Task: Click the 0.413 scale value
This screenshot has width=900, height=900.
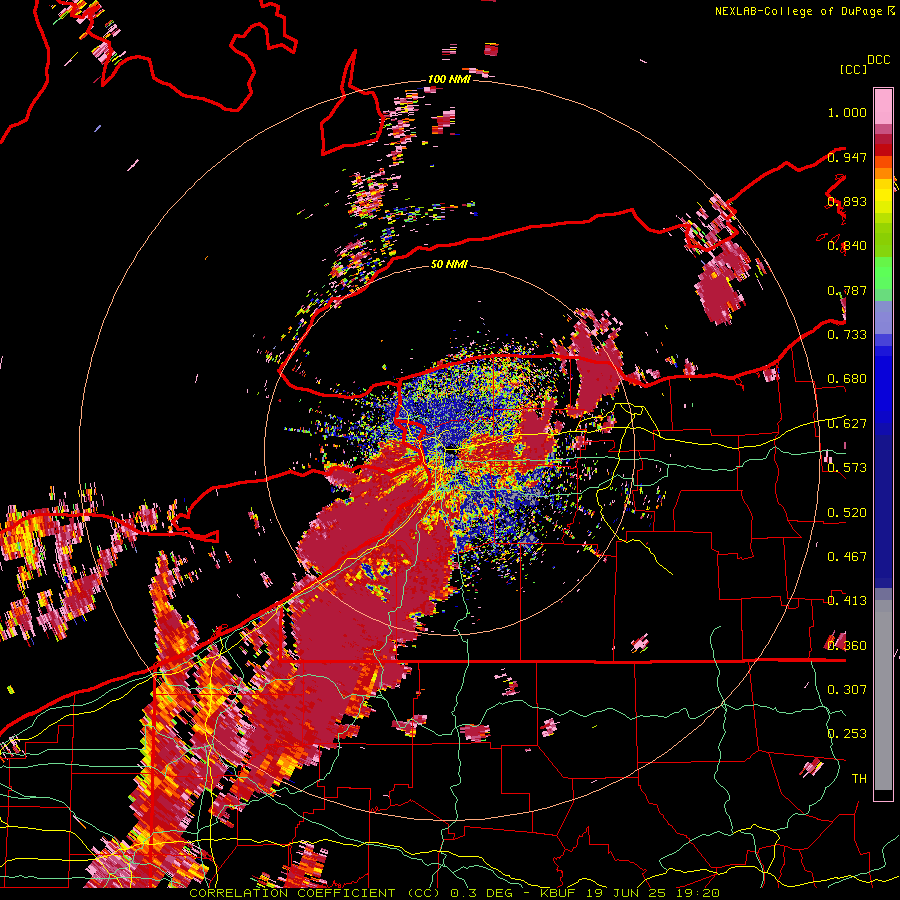Action: click(847, 600)
